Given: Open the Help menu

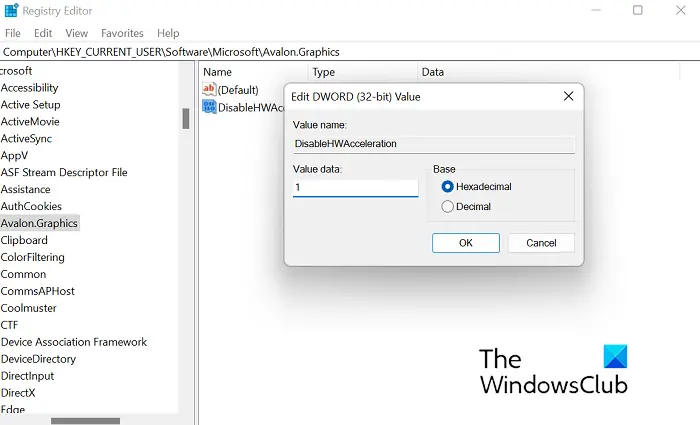Looking at the screenshot, I should 168,33.
